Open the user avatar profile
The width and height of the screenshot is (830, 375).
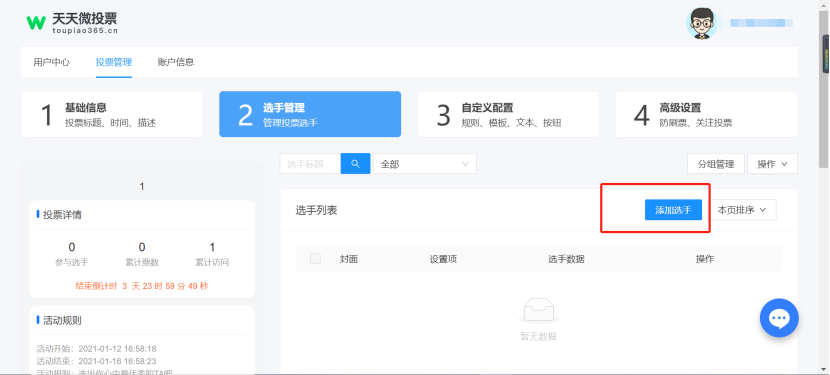click(702, 23)
